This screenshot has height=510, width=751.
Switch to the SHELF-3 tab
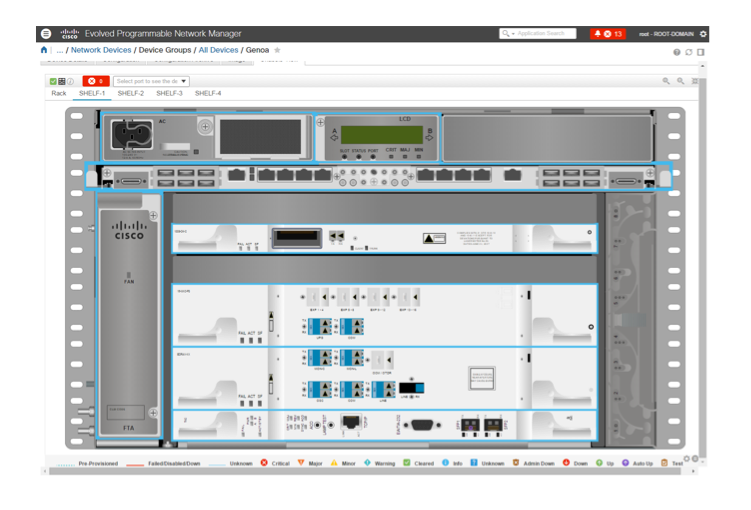pos(169,93)
